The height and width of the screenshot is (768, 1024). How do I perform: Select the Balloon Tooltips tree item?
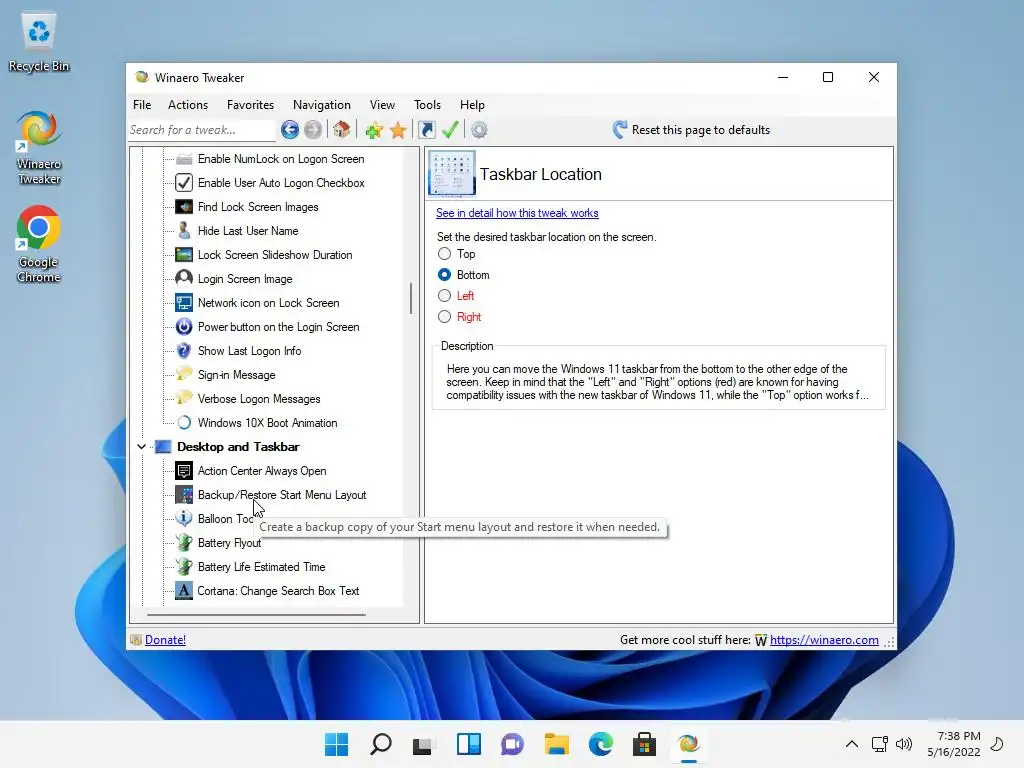(x=225, y=519)
